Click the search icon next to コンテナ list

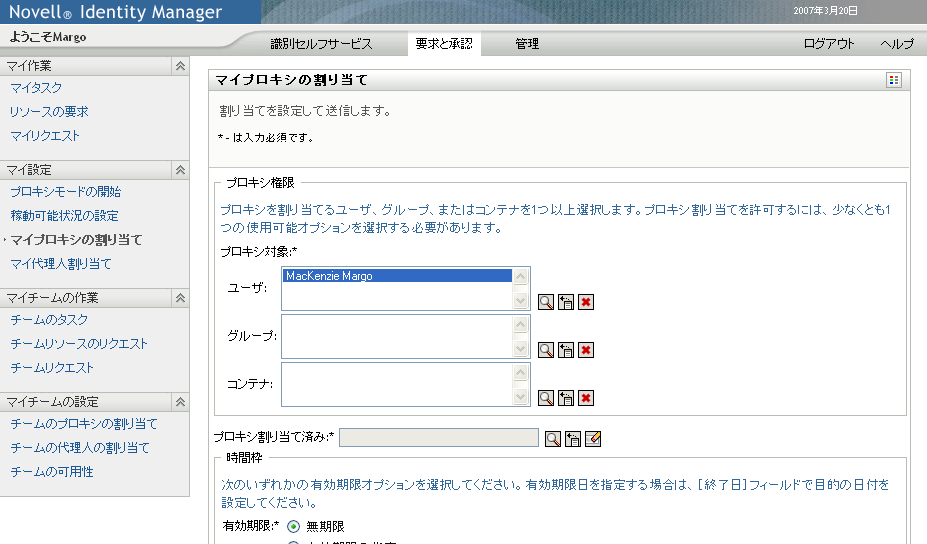(546, 398)
